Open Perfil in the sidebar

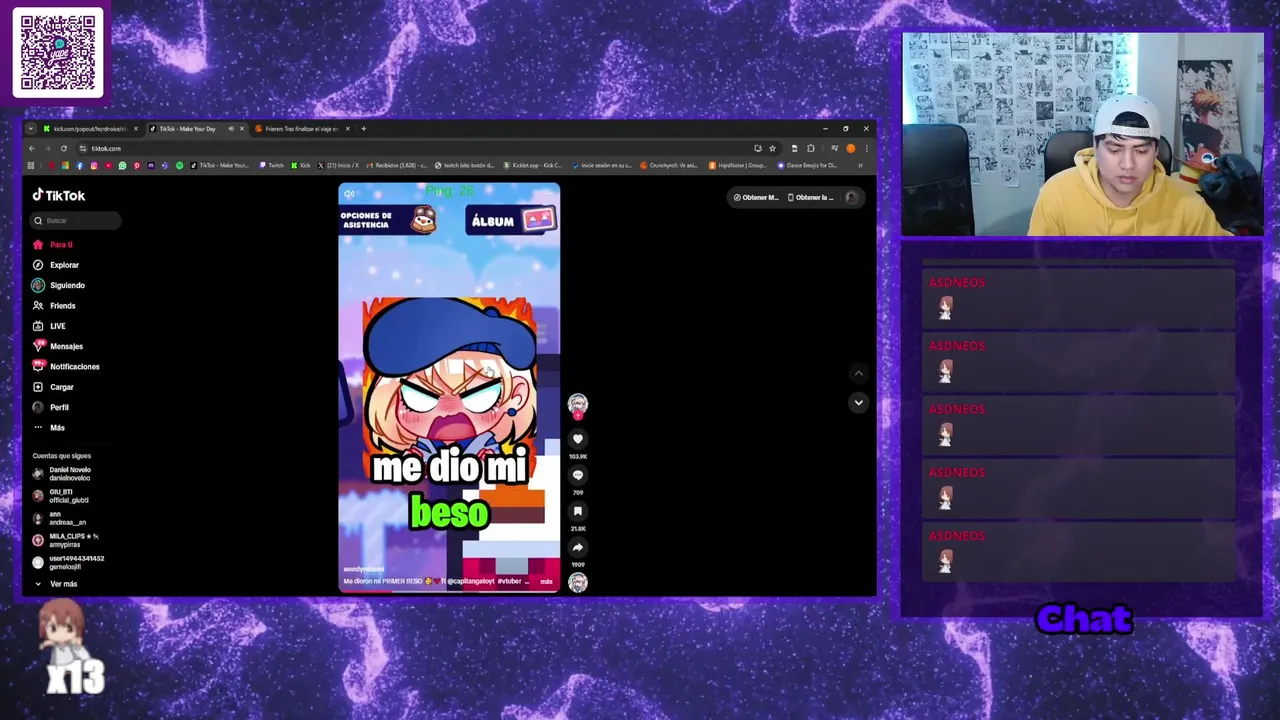[x=51, y=407]
